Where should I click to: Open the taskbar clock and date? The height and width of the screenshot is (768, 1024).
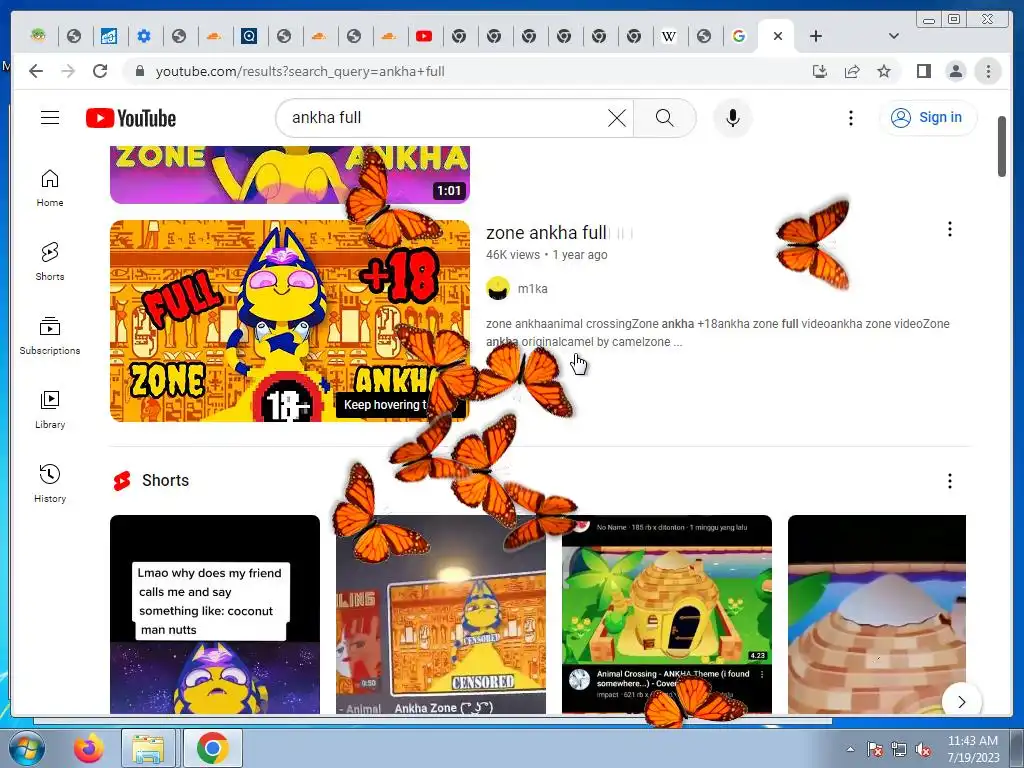(x=973, y=749)
